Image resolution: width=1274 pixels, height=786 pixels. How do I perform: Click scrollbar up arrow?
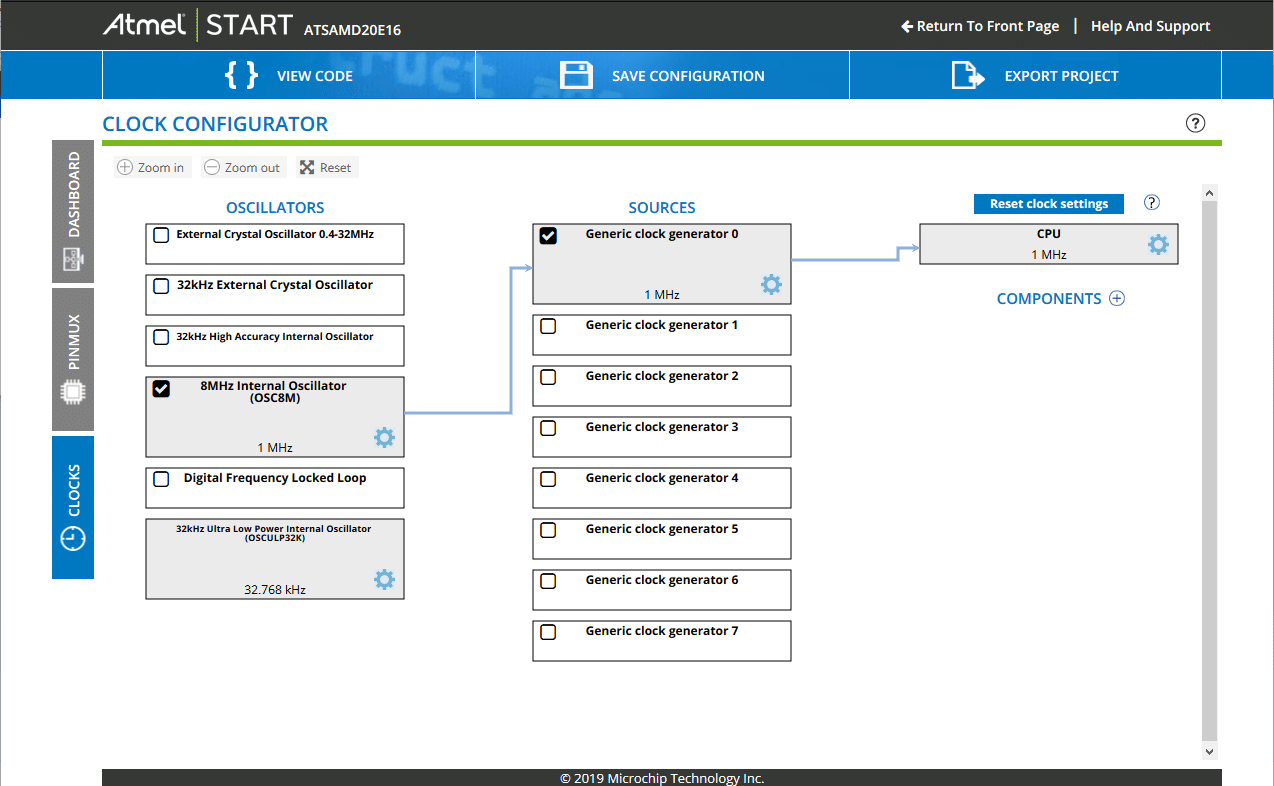[x=1209, y=193]
